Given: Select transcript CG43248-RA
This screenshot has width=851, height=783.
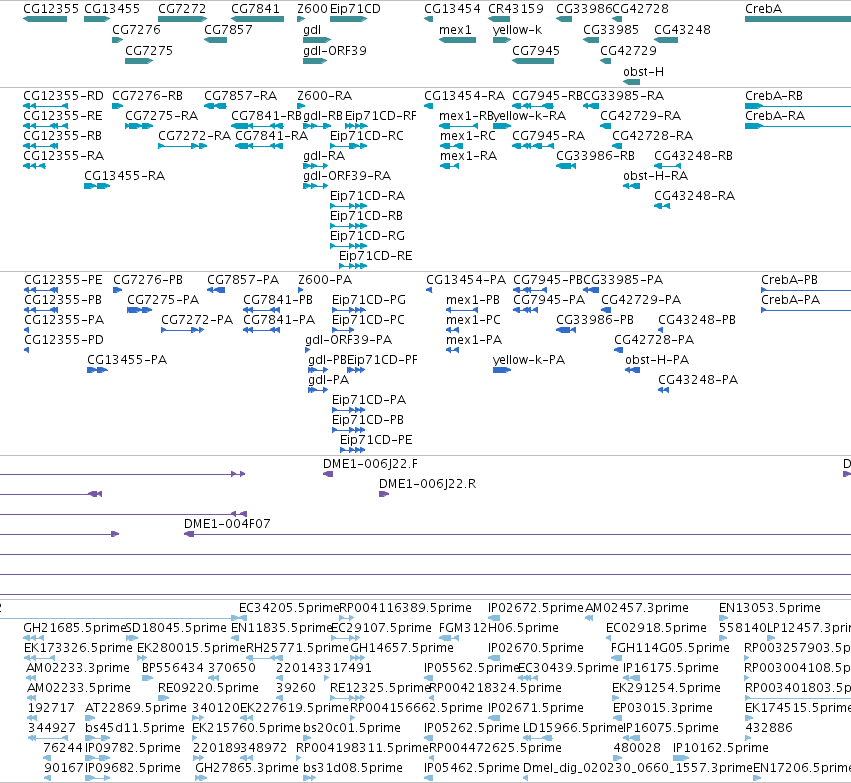Looking at the screenshot, I should (x=694, y=196).
